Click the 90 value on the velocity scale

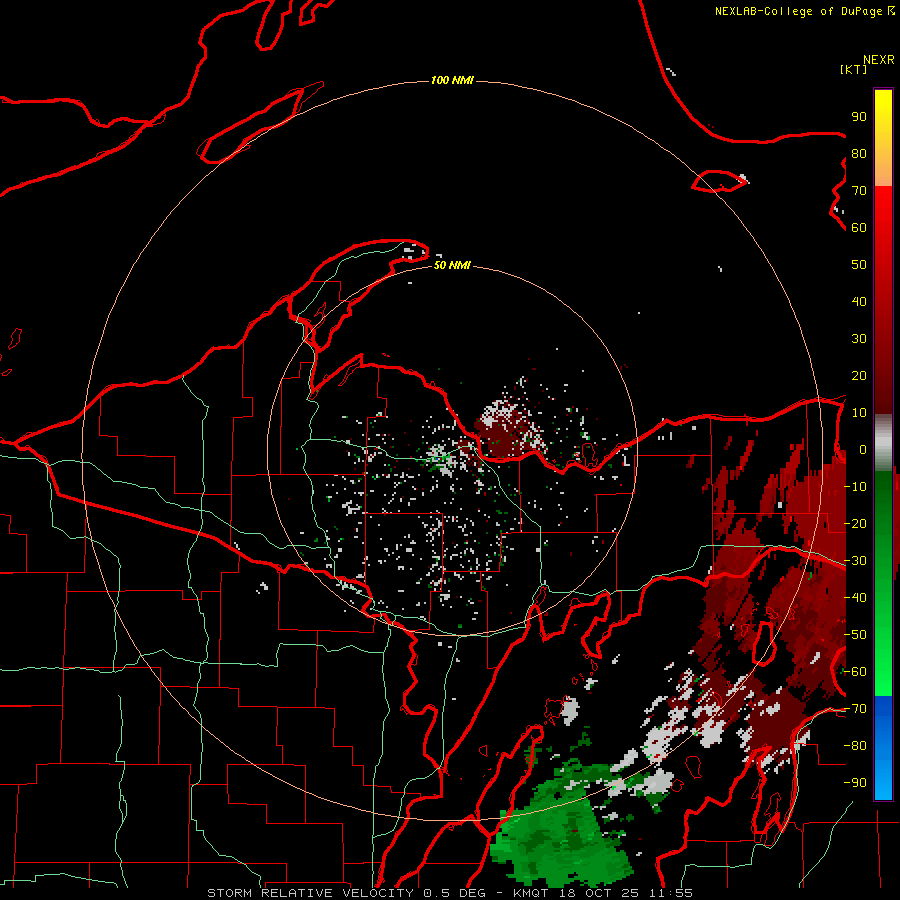(x=859, y=117)
